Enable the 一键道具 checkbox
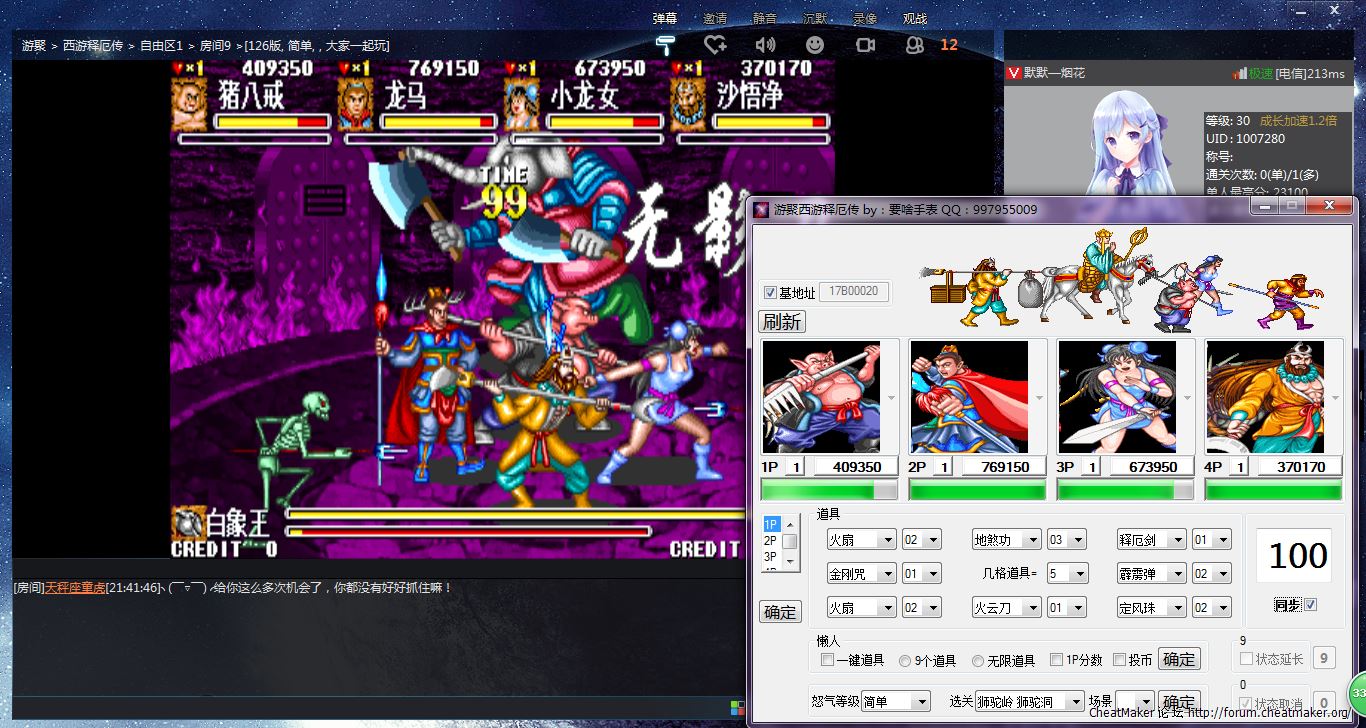Viewport: 1366px width, 728px height. pyautogui.click(x=827, y=660)
